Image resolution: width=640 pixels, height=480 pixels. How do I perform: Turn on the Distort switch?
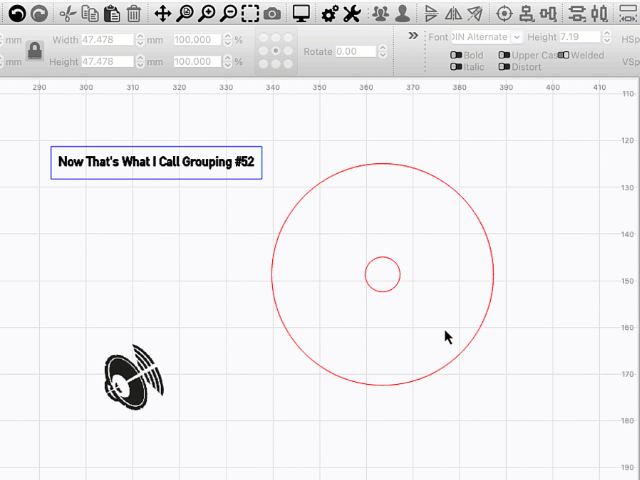505,67
